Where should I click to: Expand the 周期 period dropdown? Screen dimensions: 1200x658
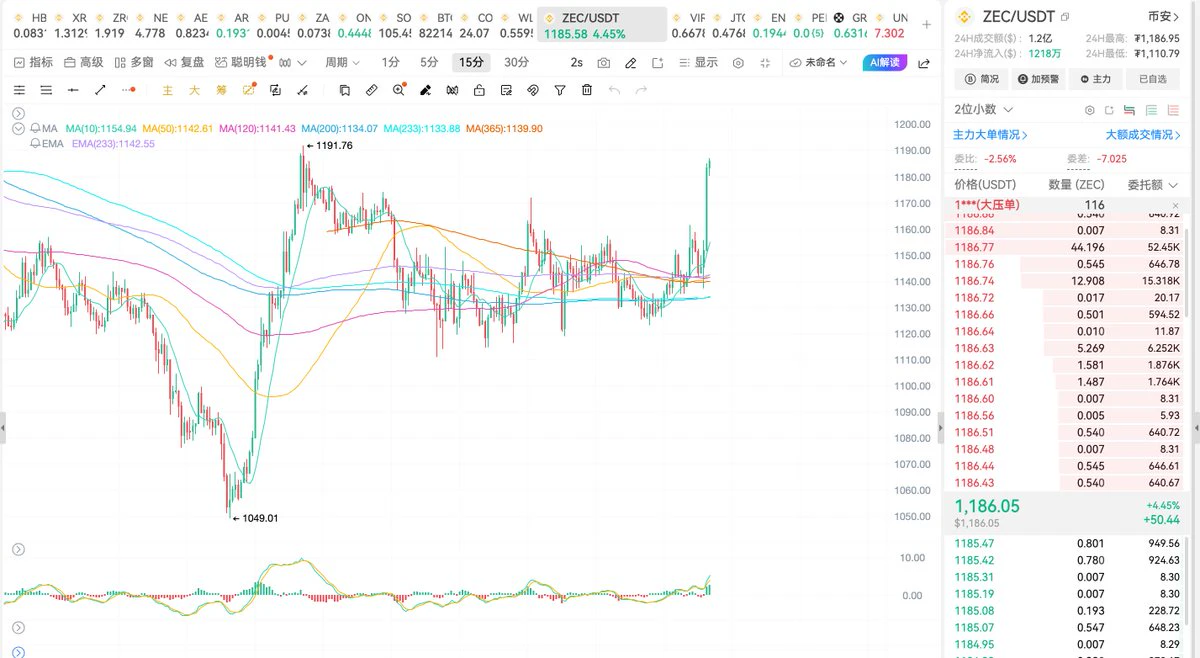point(342,62)
